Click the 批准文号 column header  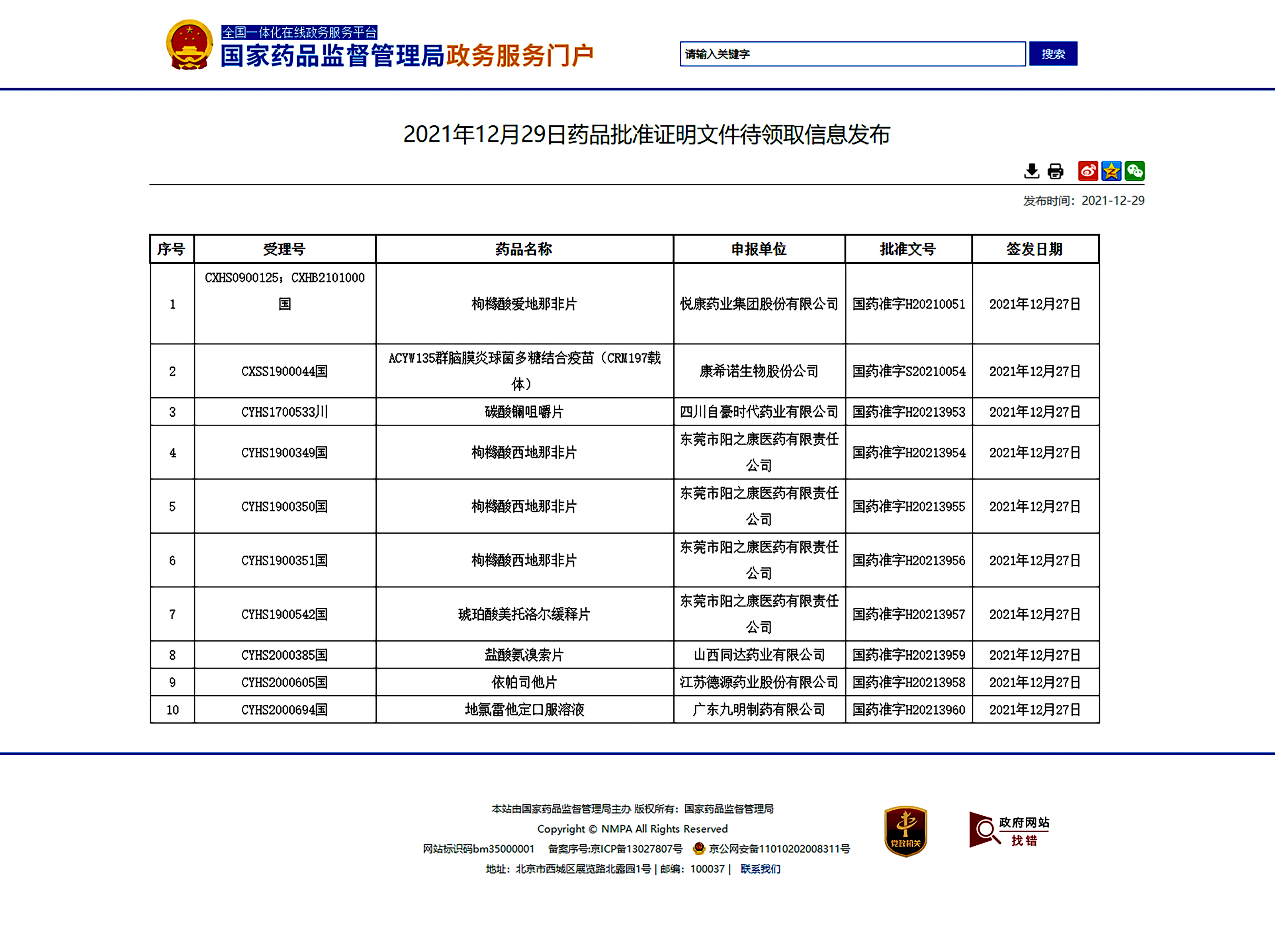[908, 249]
